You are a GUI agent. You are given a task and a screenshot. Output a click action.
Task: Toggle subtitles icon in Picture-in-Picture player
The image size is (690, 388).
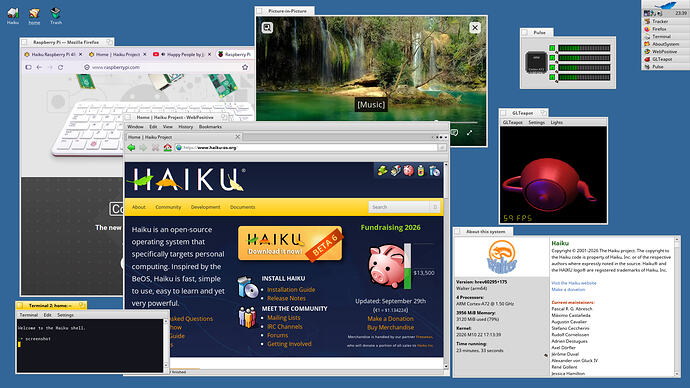coord(455,132)
